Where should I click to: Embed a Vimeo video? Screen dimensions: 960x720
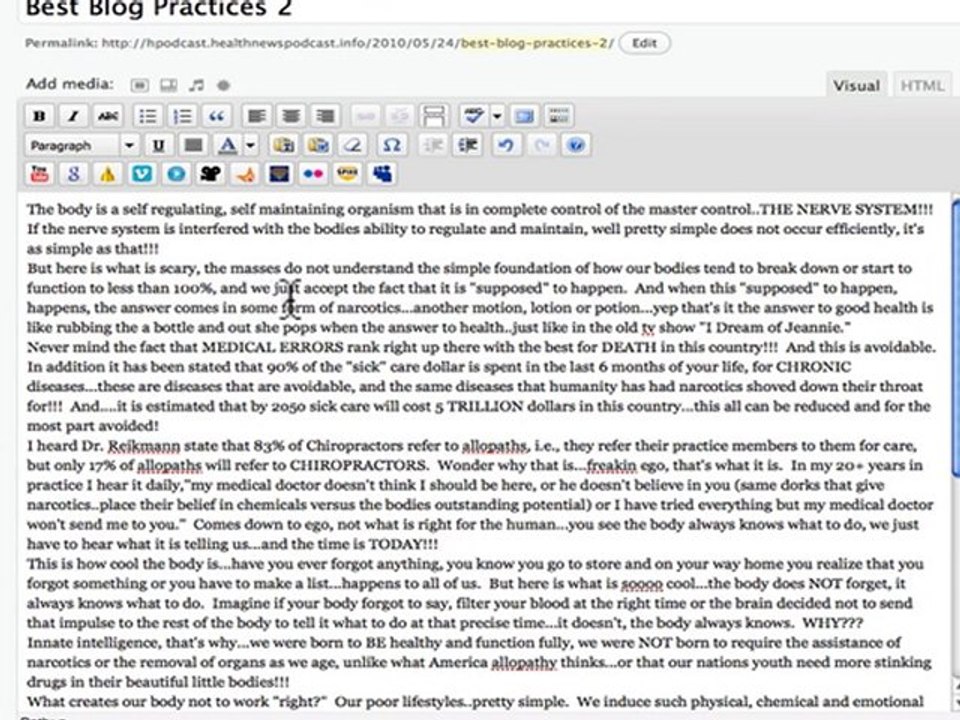pyautogui.click(x=142, y=174)
